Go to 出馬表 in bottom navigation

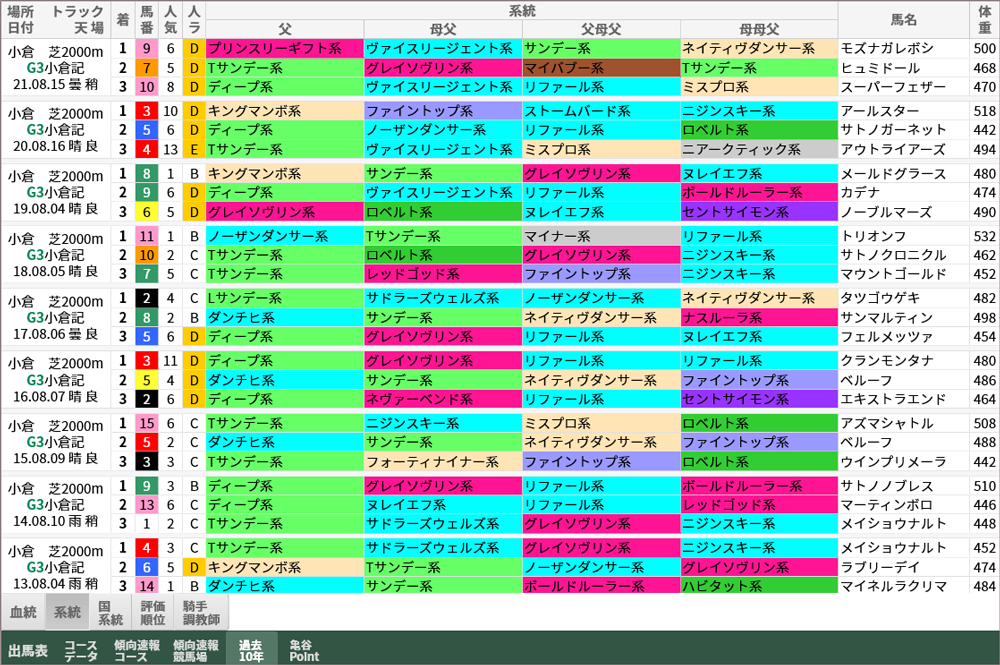point(28,650)
